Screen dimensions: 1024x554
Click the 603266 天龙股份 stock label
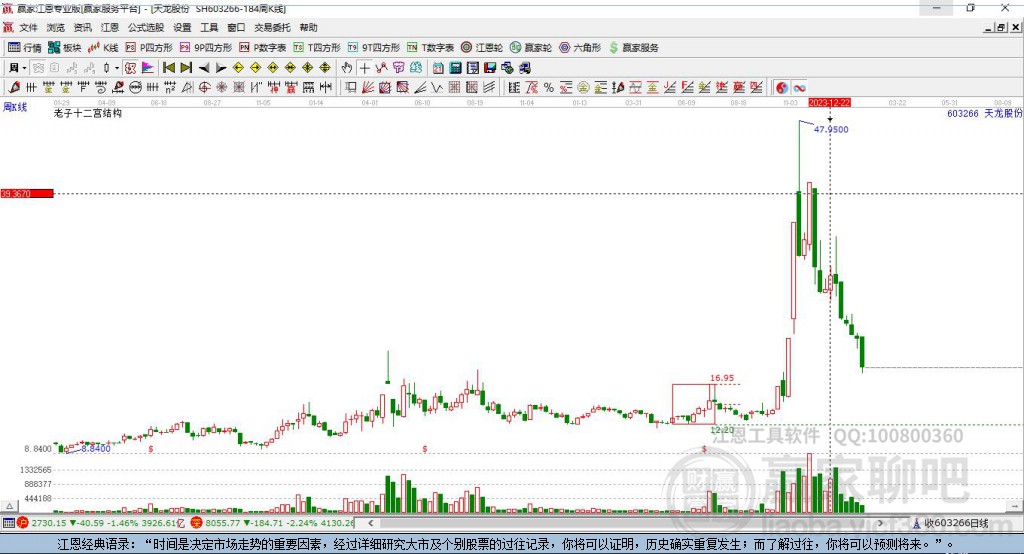(x=984, y=113)
